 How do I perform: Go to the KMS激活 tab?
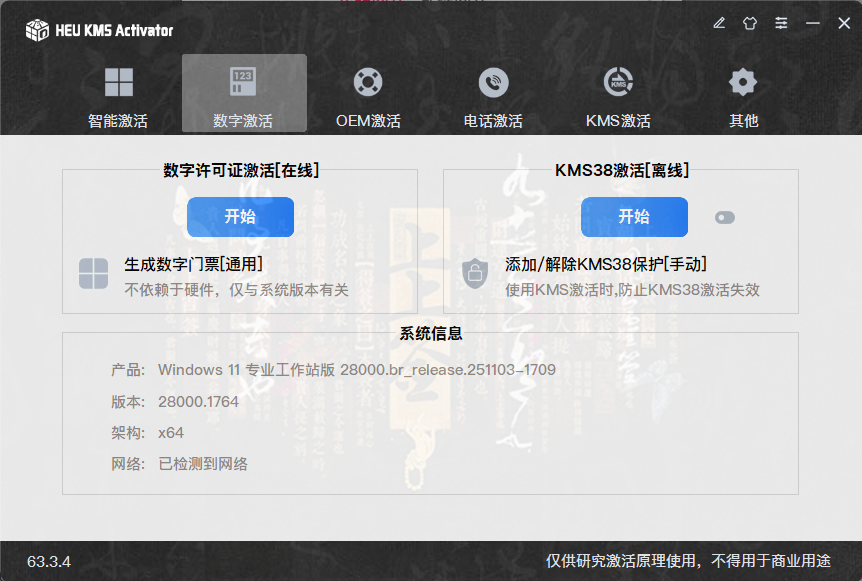click(x=618, y=95)
